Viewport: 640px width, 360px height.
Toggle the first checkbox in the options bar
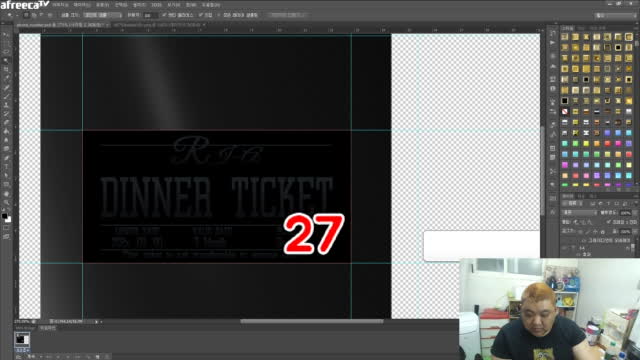164,15
